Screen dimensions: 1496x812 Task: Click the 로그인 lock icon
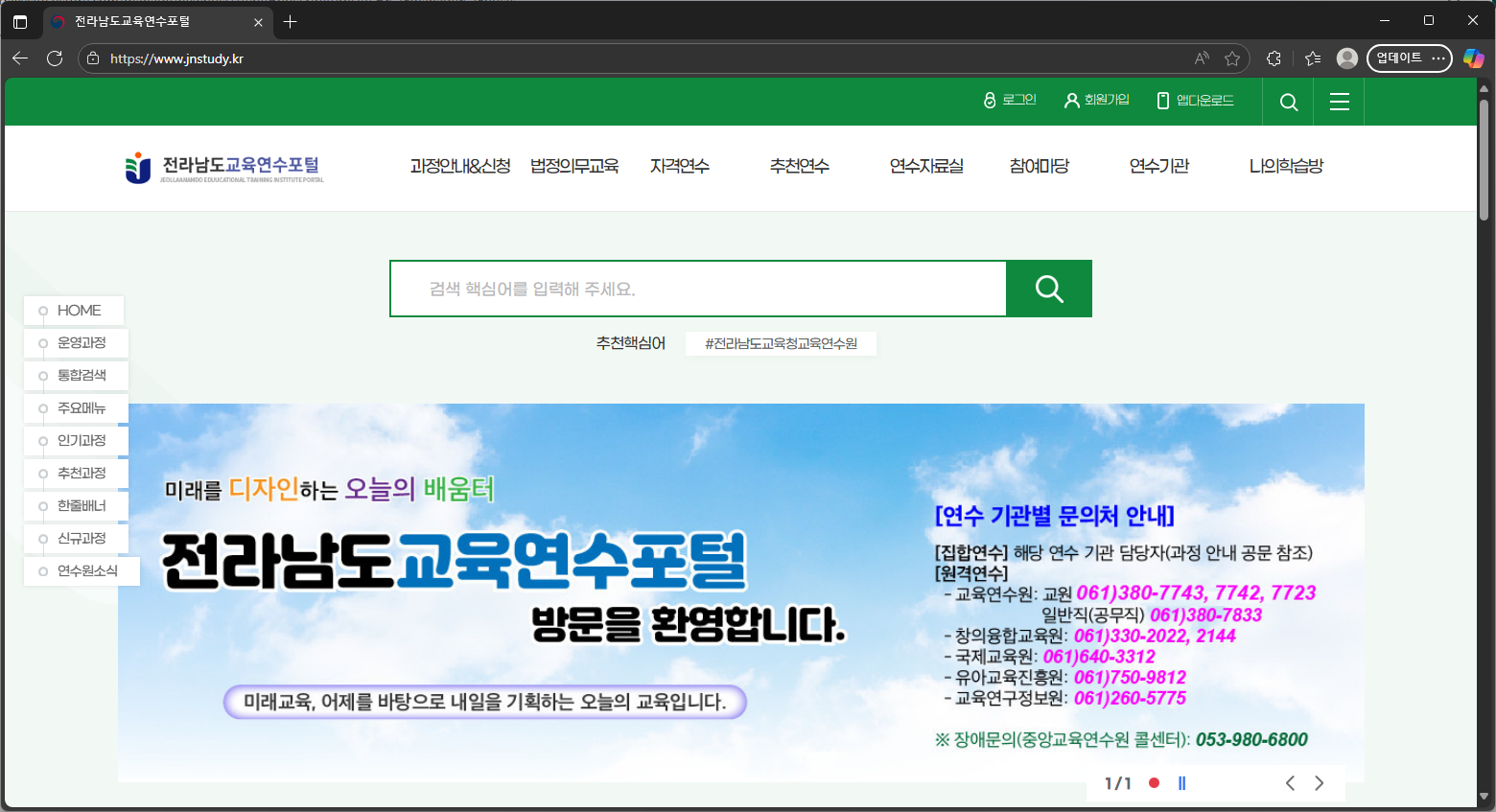[x=990, y=99]
